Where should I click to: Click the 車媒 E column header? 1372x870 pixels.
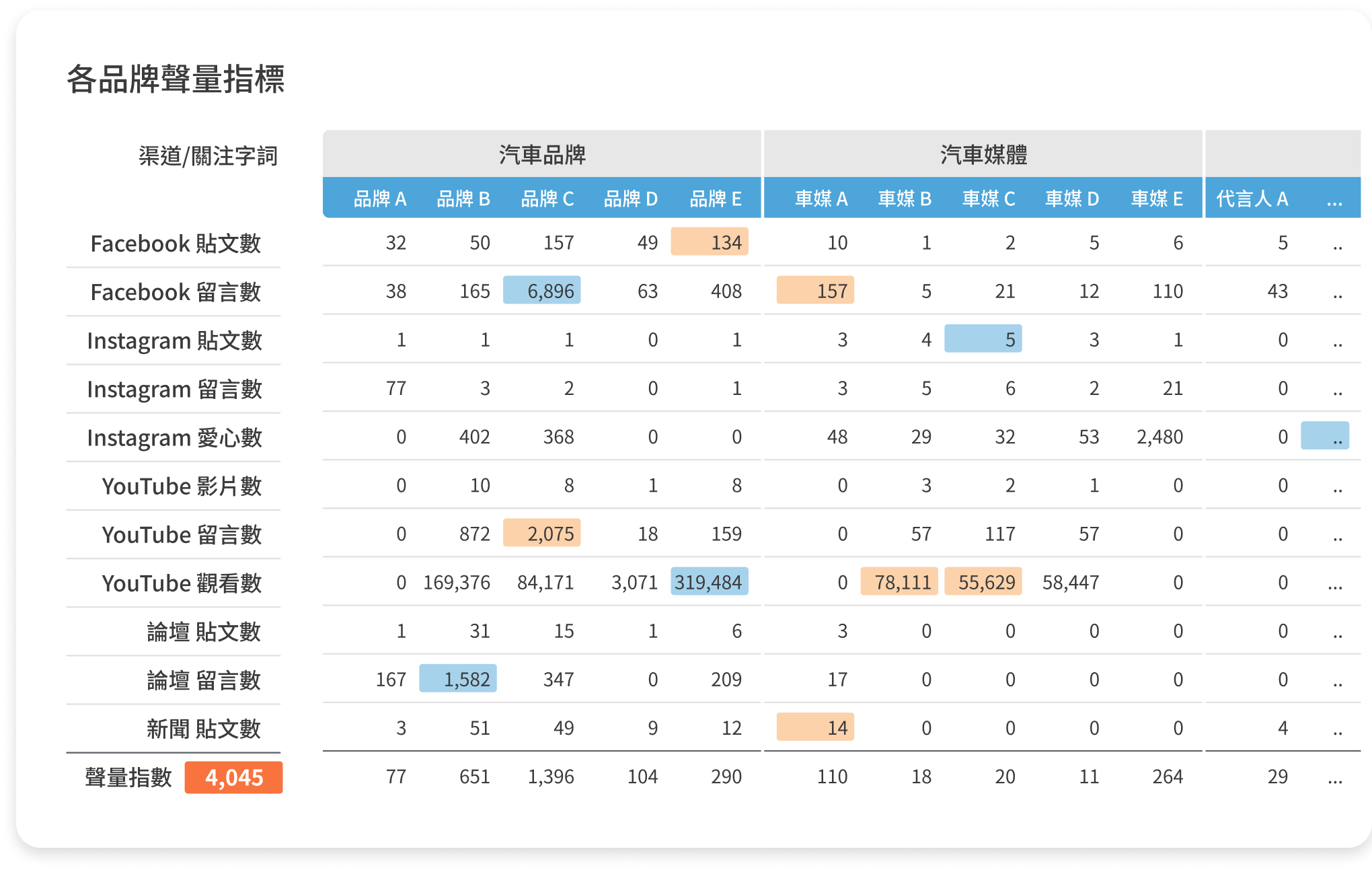[1156, 198]
